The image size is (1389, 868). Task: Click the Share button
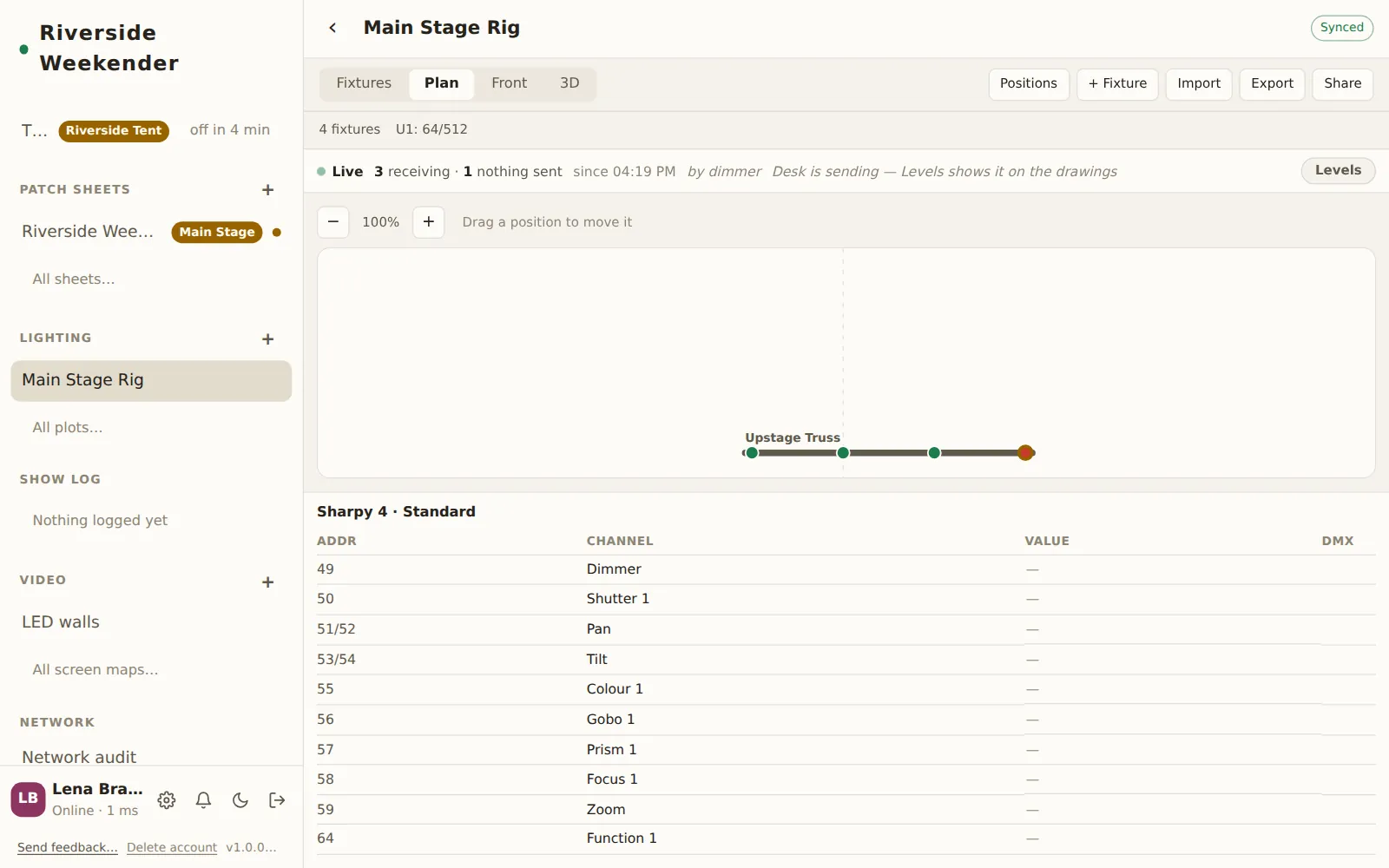tap(1343, 84)
